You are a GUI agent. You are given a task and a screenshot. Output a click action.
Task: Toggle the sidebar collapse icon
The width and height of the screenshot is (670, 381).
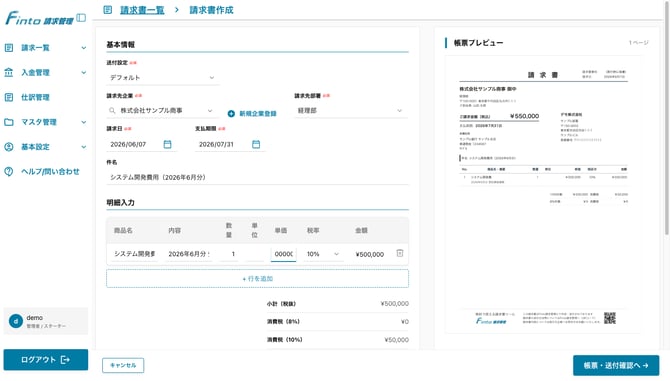click(81, 18)
